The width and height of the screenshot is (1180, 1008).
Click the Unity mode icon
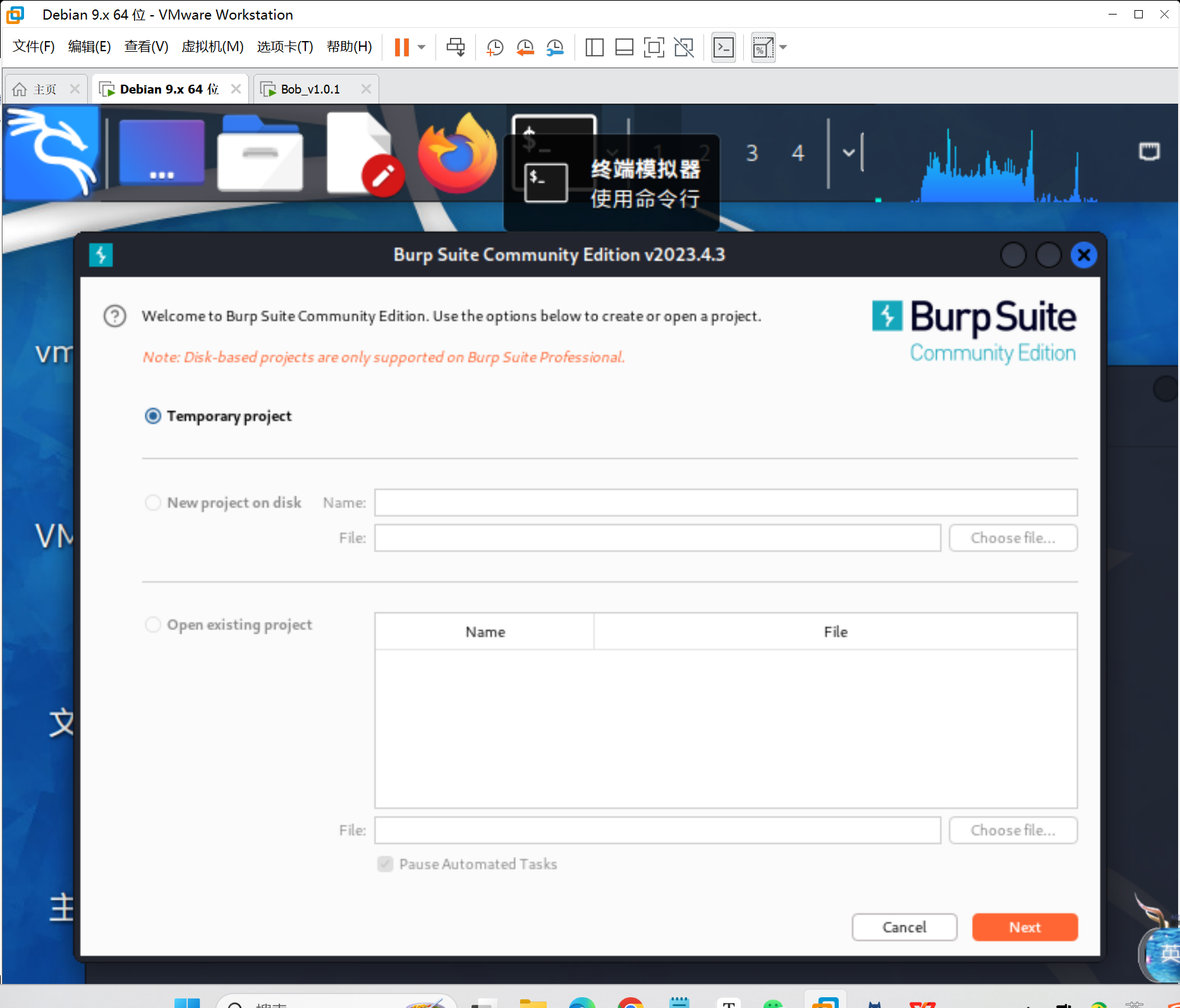pos(684,47)
